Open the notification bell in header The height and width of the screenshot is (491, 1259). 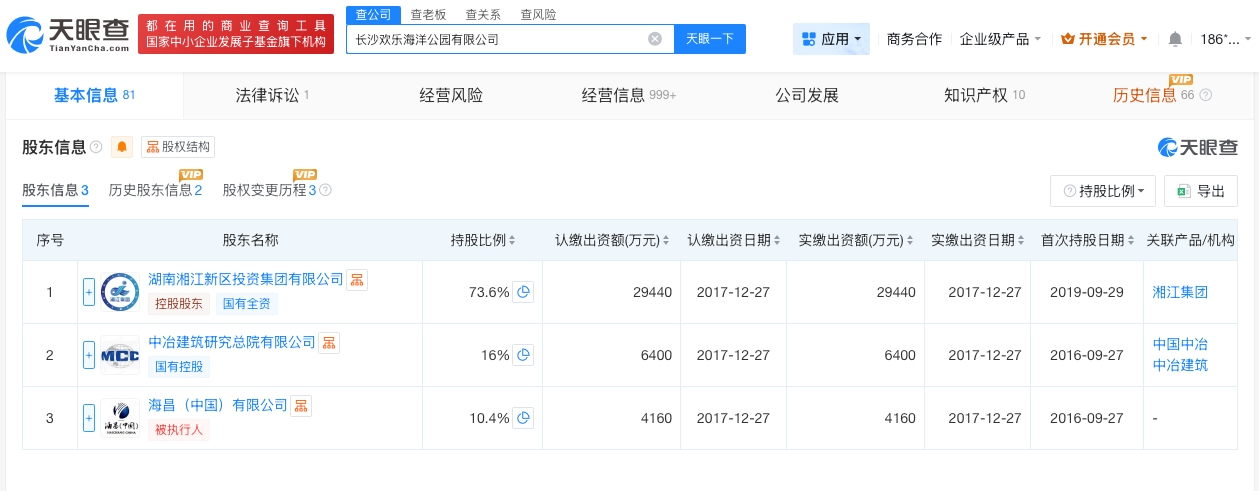pos(1175,39)
